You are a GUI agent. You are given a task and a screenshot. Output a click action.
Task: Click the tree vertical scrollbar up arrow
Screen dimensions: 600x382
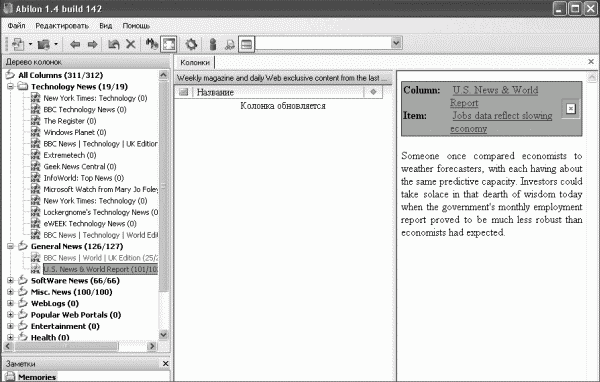point(163,75)
